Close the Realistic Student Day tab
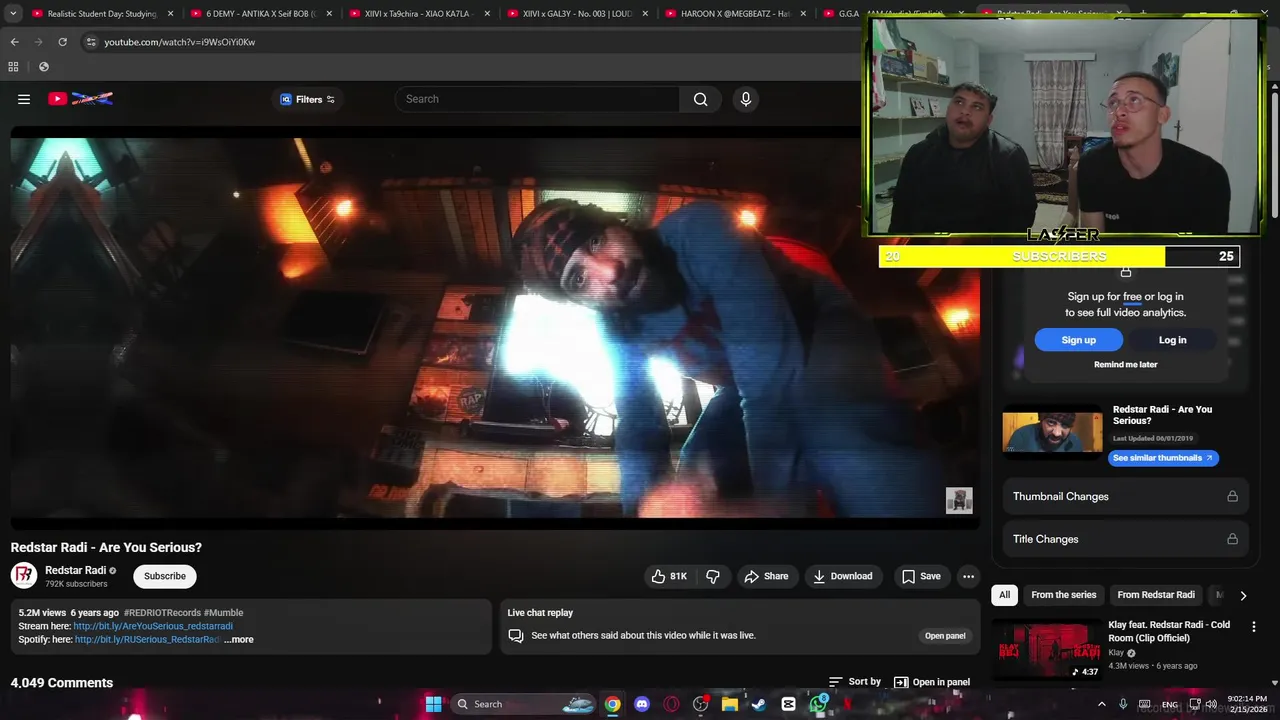The width and height of the screenshot is (1280, 720). tap(170, 14)
